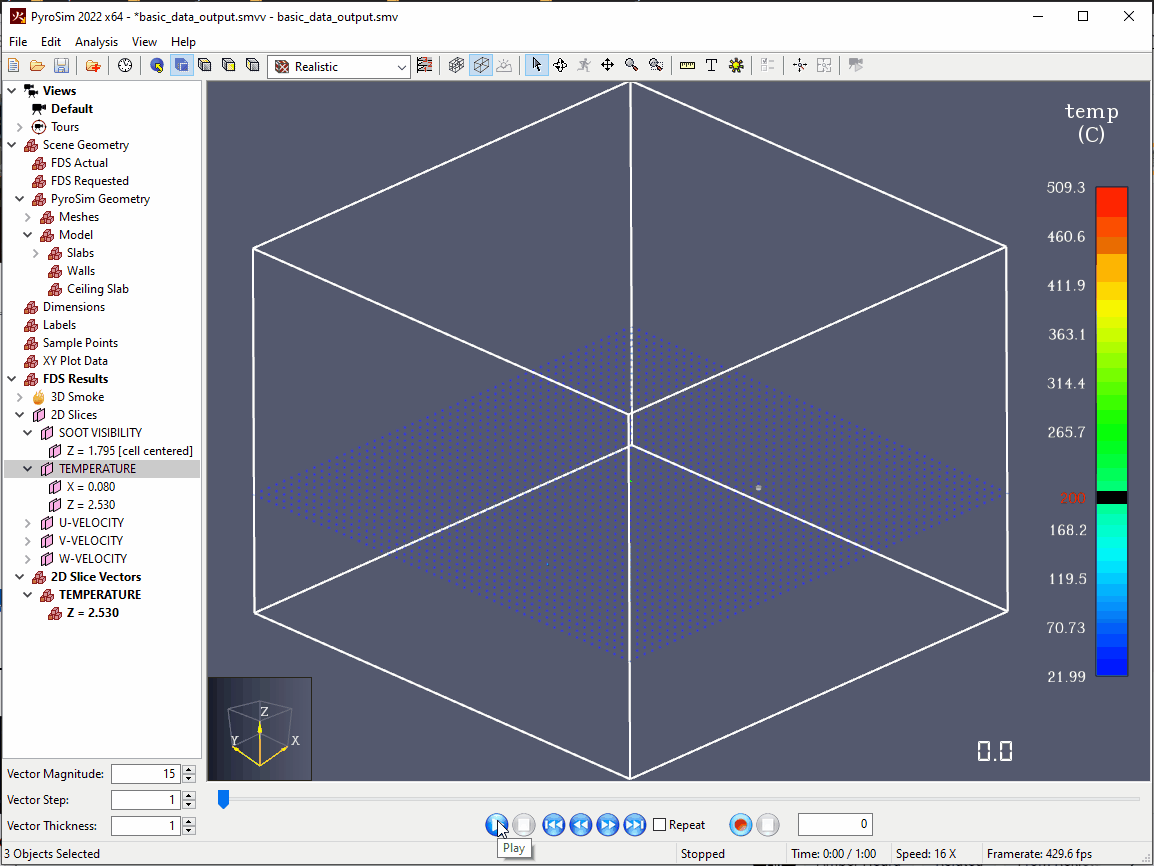Click the yellow sun lighting icon
The image size is (1154, 866).
point(736,65)
